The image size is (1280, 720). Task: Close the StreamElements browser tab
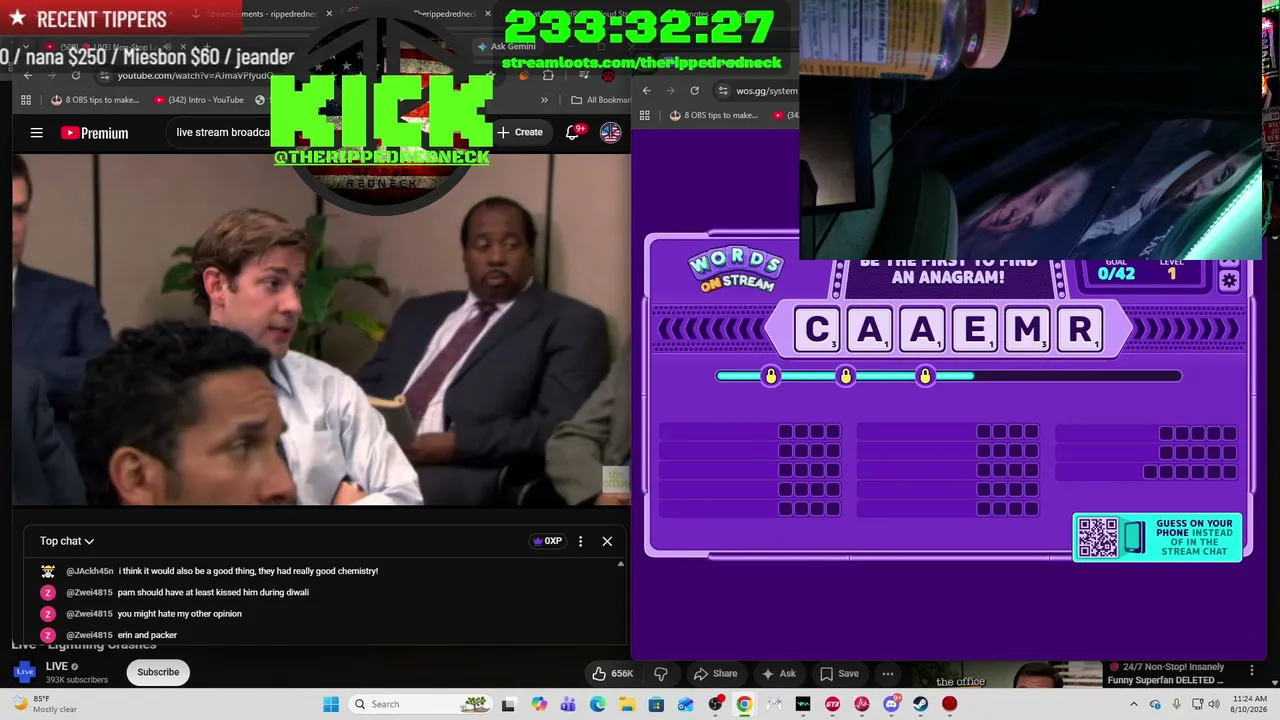click(x=329, y=14)
